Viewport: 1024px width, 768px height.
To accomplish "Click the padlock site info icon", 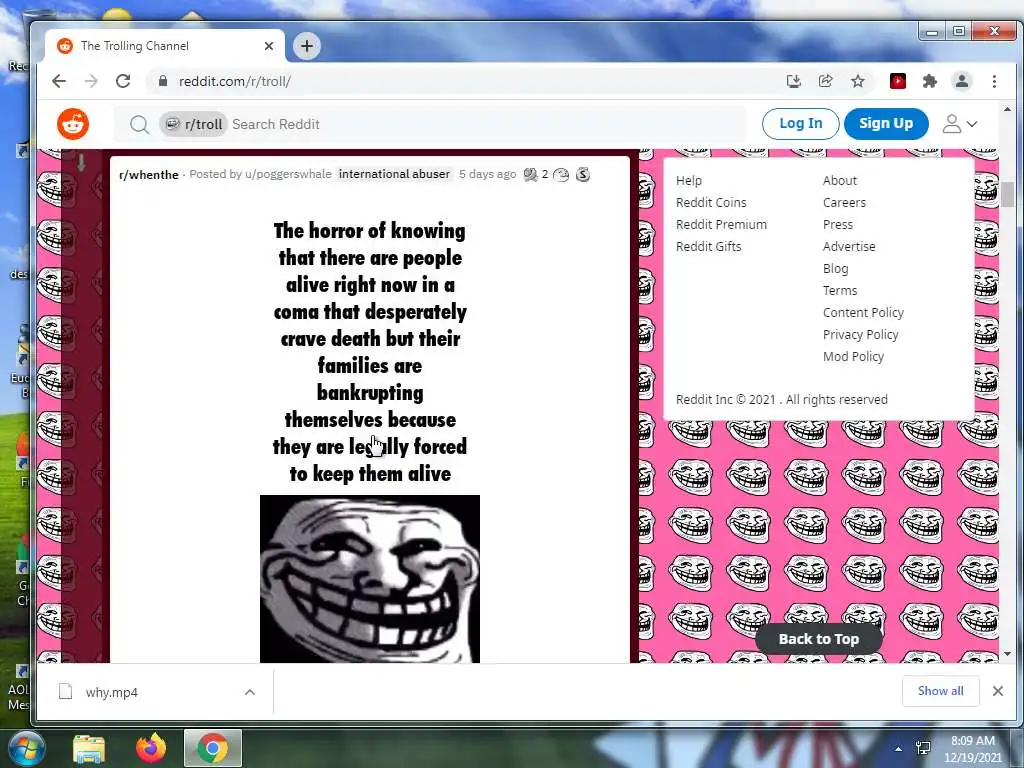I will pyautogui.click(x=163, y=81).
